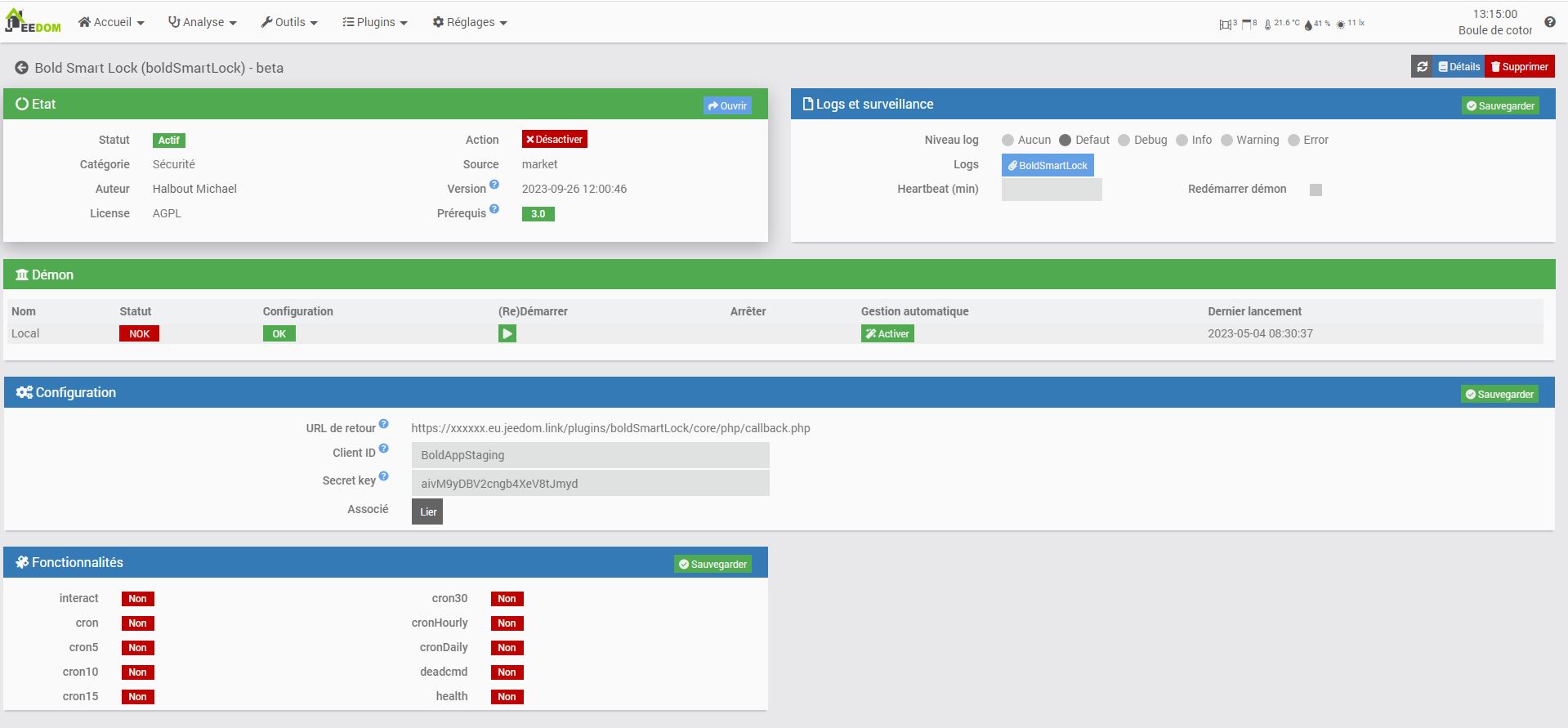
Task: Click the OK configuration status label
Action: click(279, 333)
